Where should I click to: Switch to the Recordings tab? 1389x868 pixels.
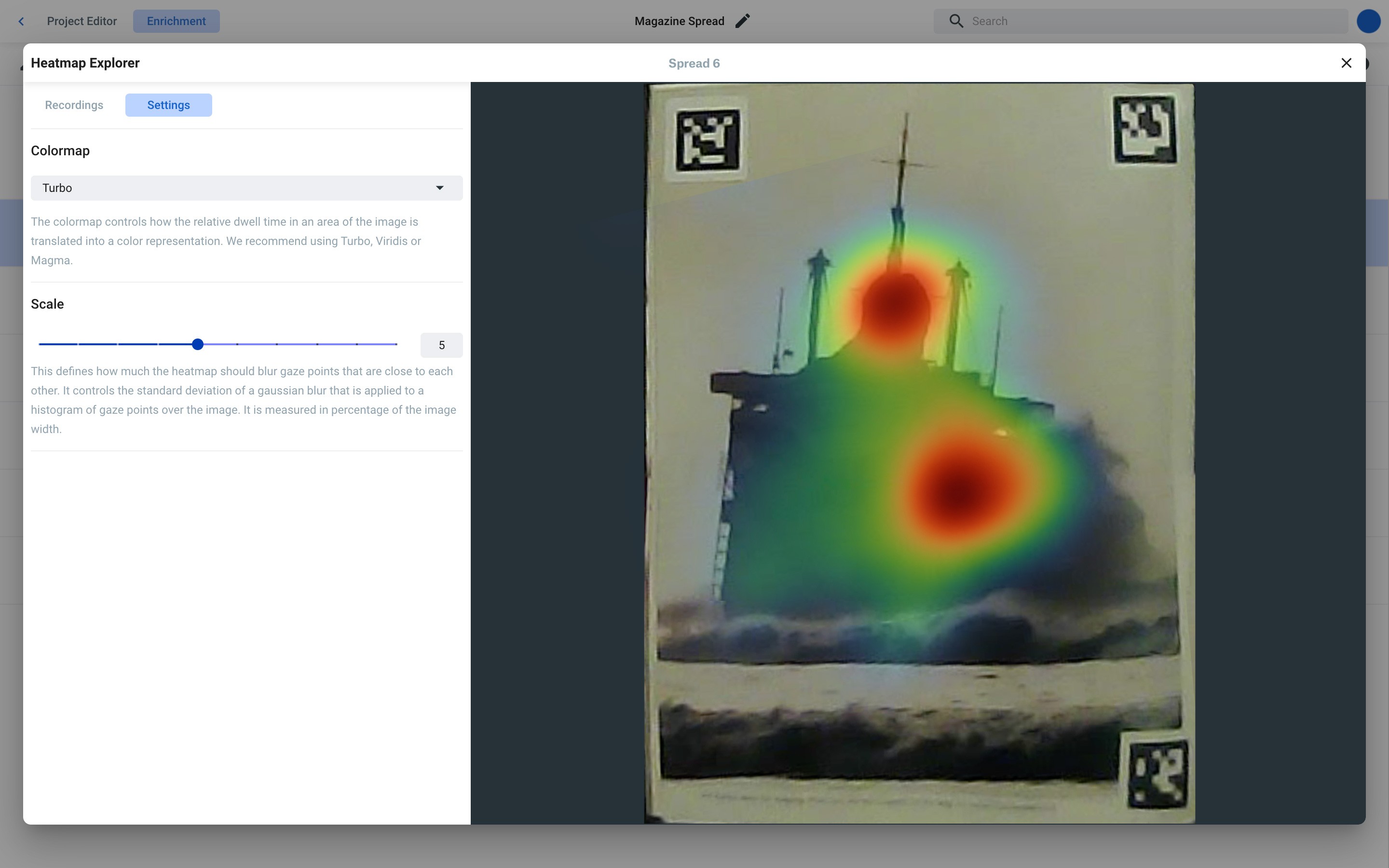pos(74,105)
